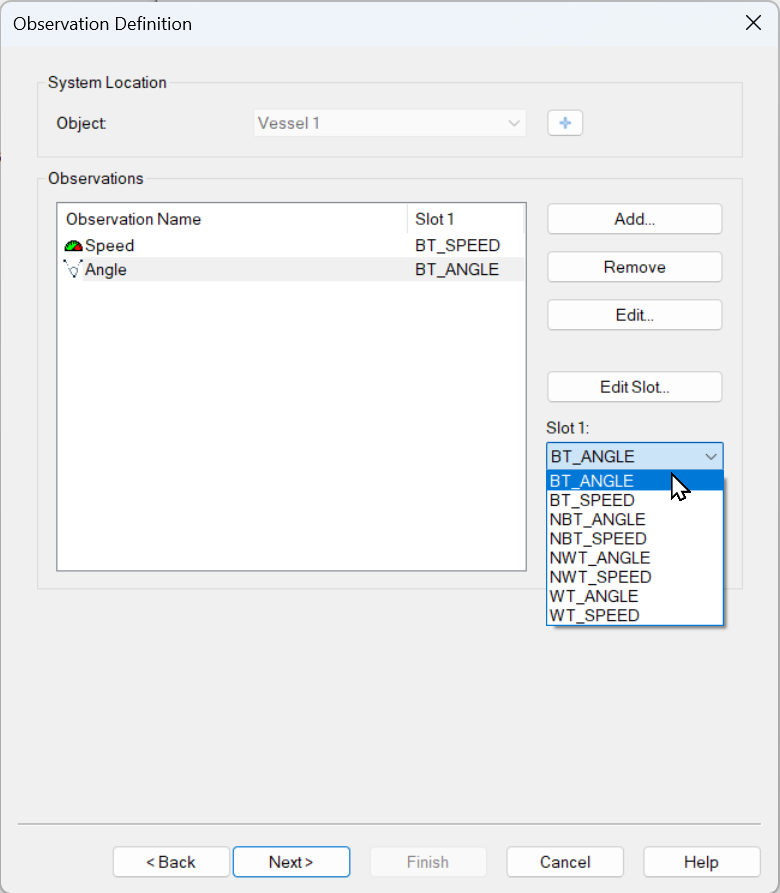Screen dimensions: 780x893
Task: Click the Remove button
Action: tap(634, 267)
